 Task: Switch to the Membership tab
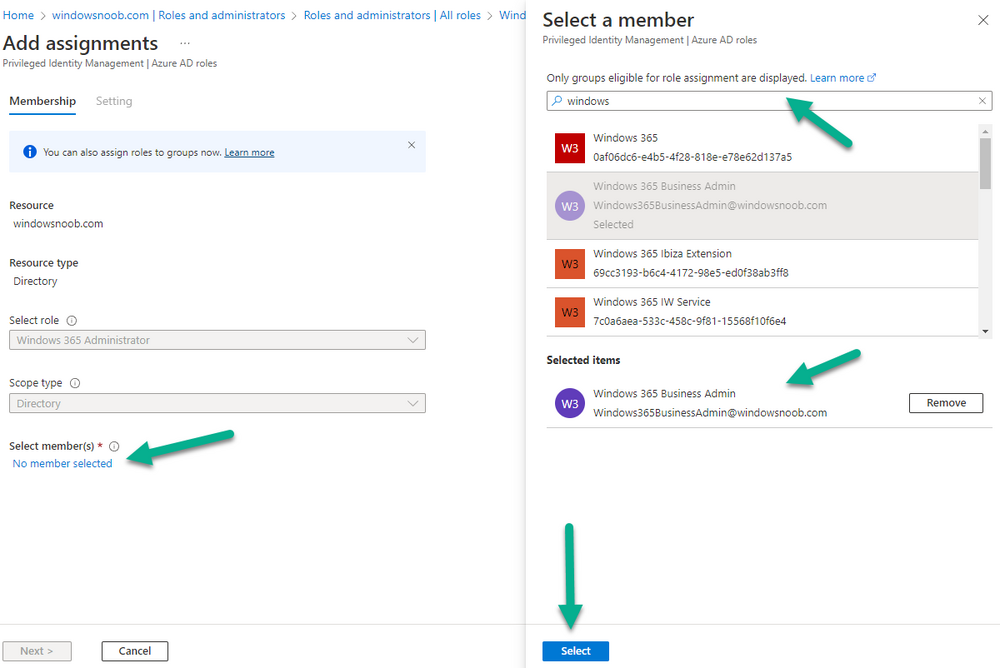pos(43,101)
